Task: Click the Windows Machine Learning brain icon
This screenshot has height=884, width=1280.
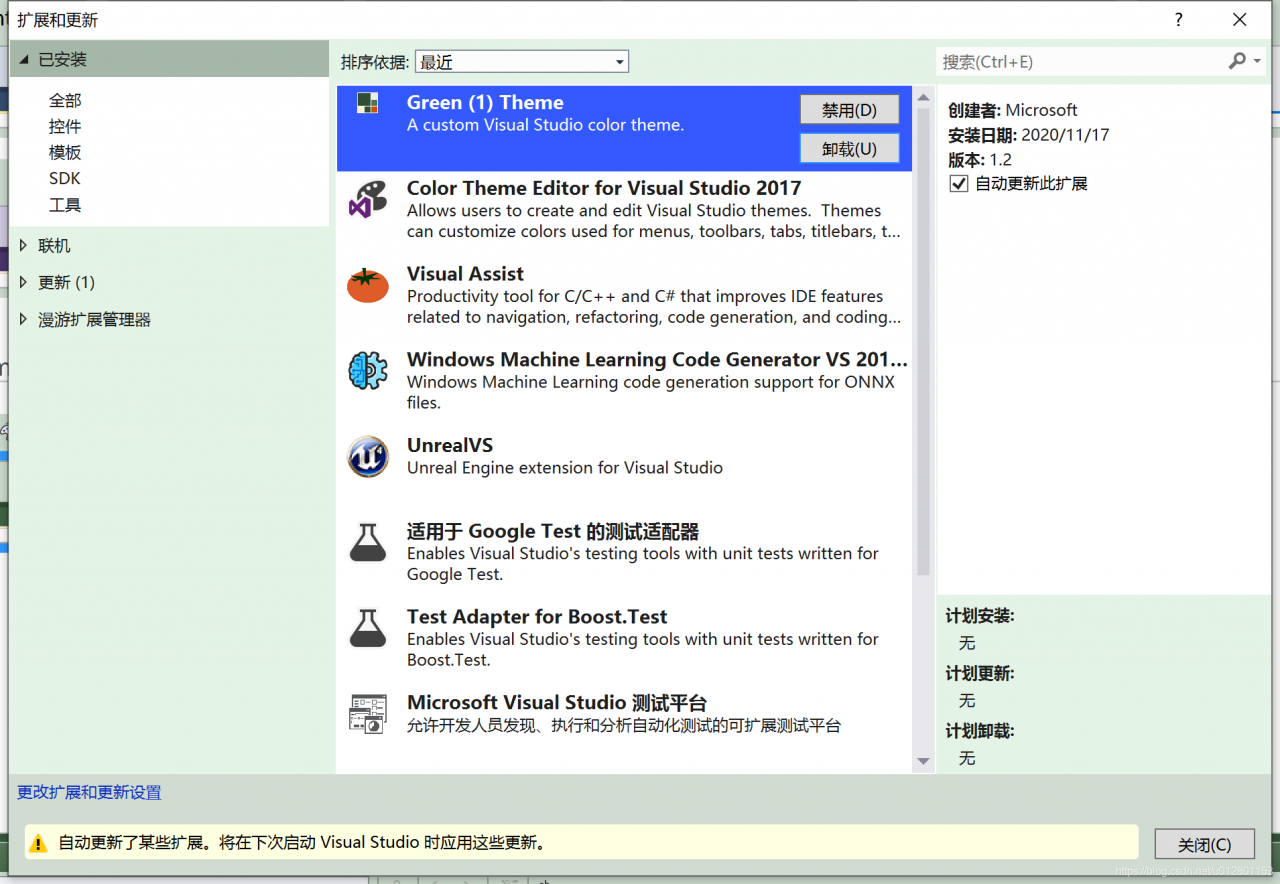Action: pyautogui.click(x=368, y=371)
